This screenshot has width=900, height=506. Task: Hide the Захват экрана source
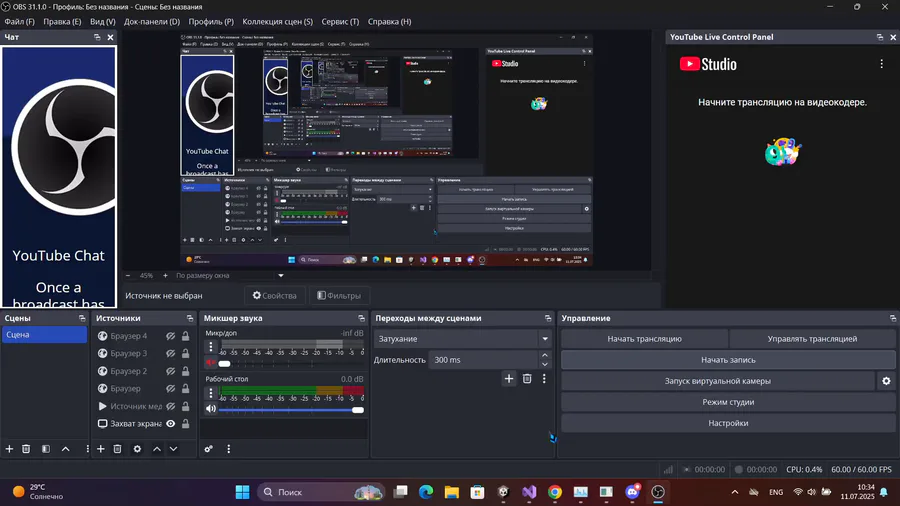(170, 423)
